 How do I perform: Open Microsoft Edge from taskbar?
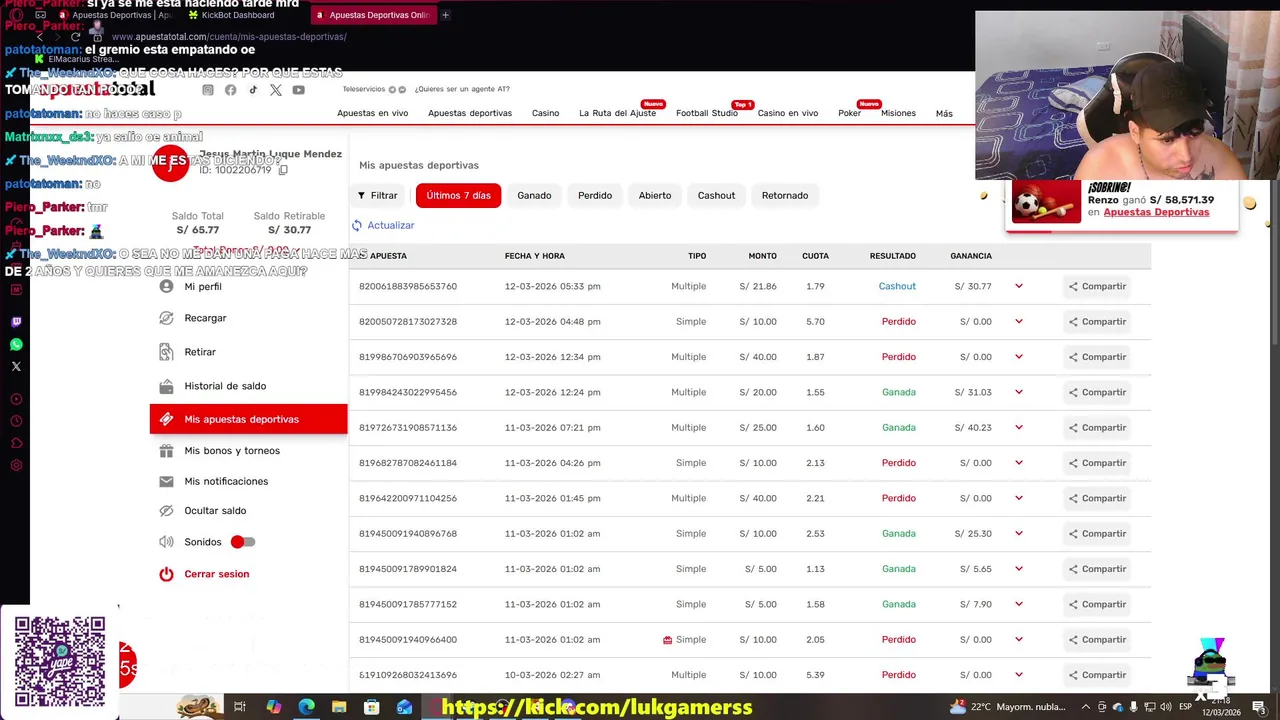(306, 707)
